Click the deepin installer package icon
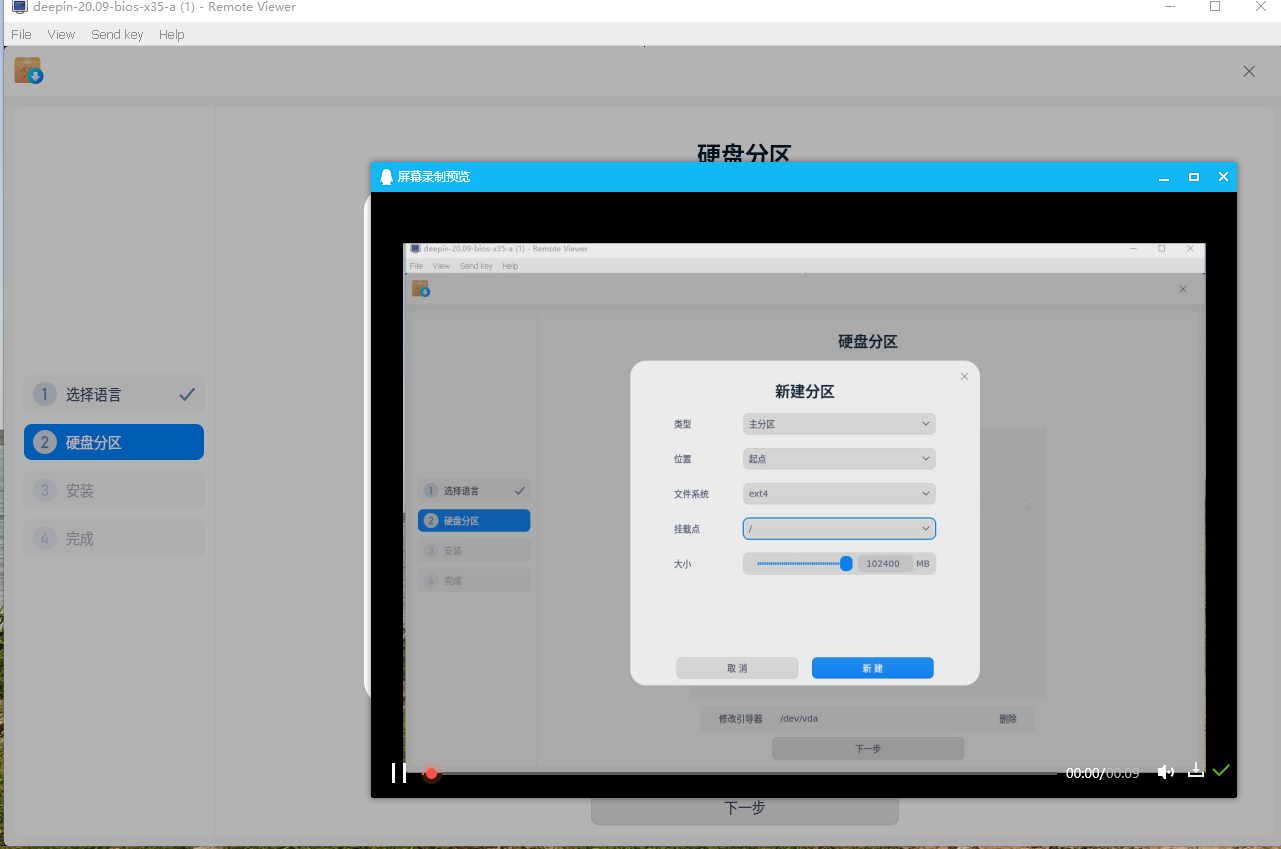 click(x=28, y=71)
